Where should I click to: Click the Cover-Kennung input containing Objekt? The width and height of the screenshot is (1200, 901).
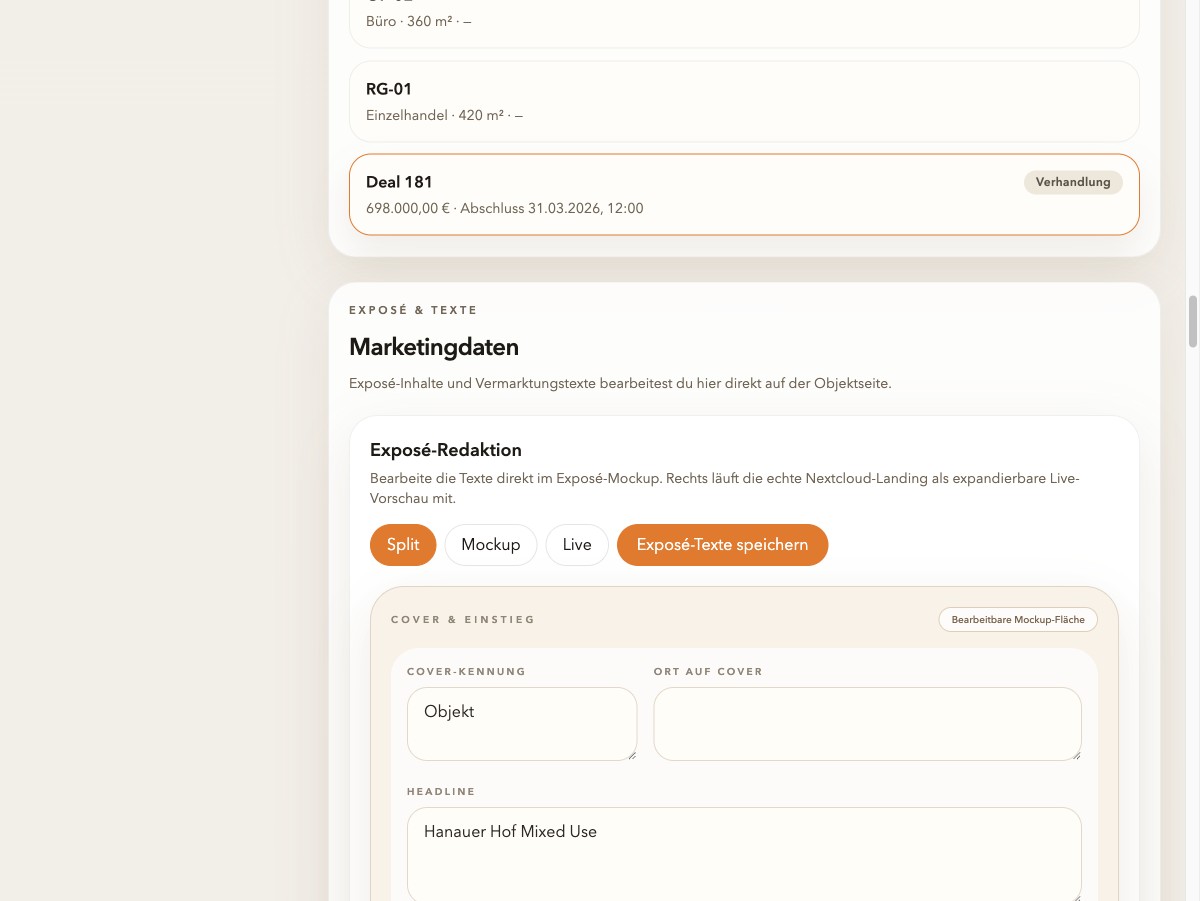(522, 723)
